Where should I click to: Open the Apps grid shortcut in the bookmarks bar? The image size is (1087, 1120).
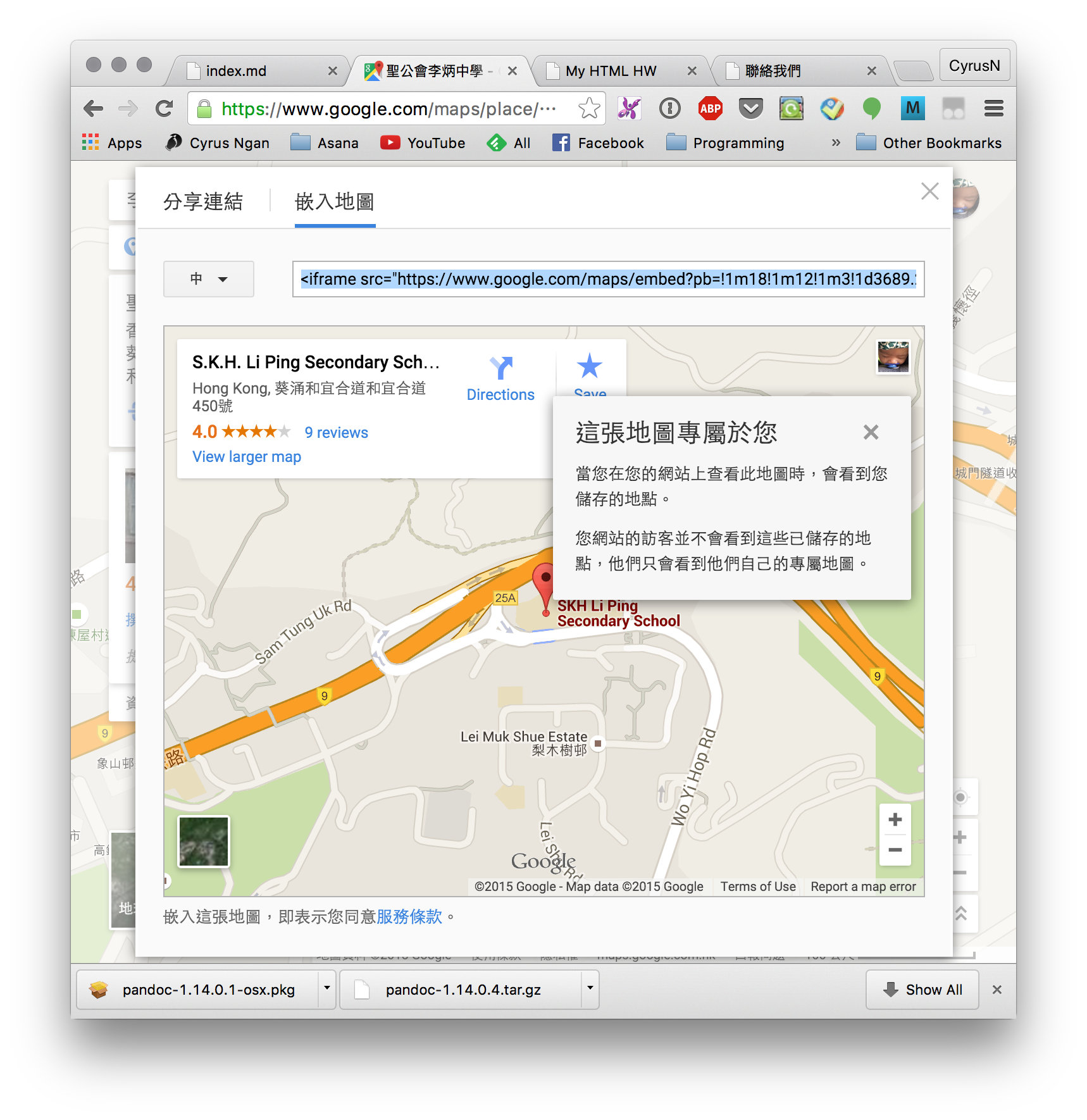pyautogui.click(x=111, y=143)
